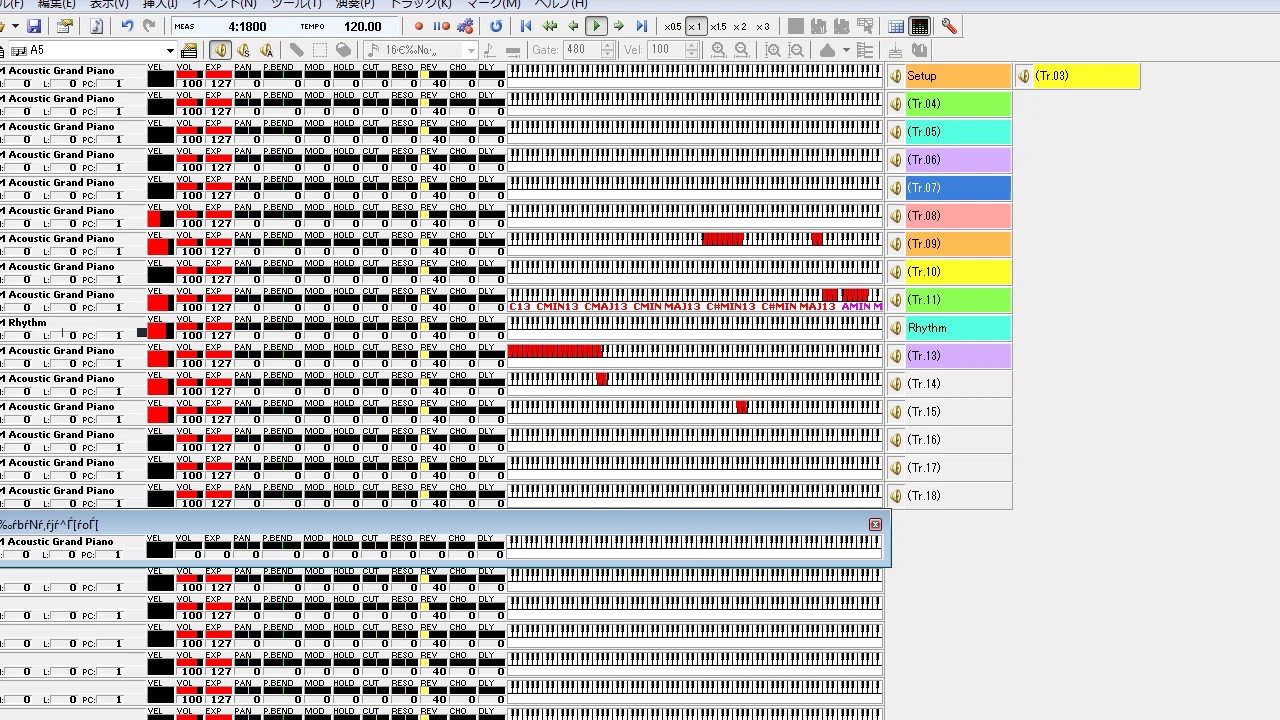Viewport: 1280px width, 720px height.
Task: Switch to the event list view icon
Action: (896, 26)
